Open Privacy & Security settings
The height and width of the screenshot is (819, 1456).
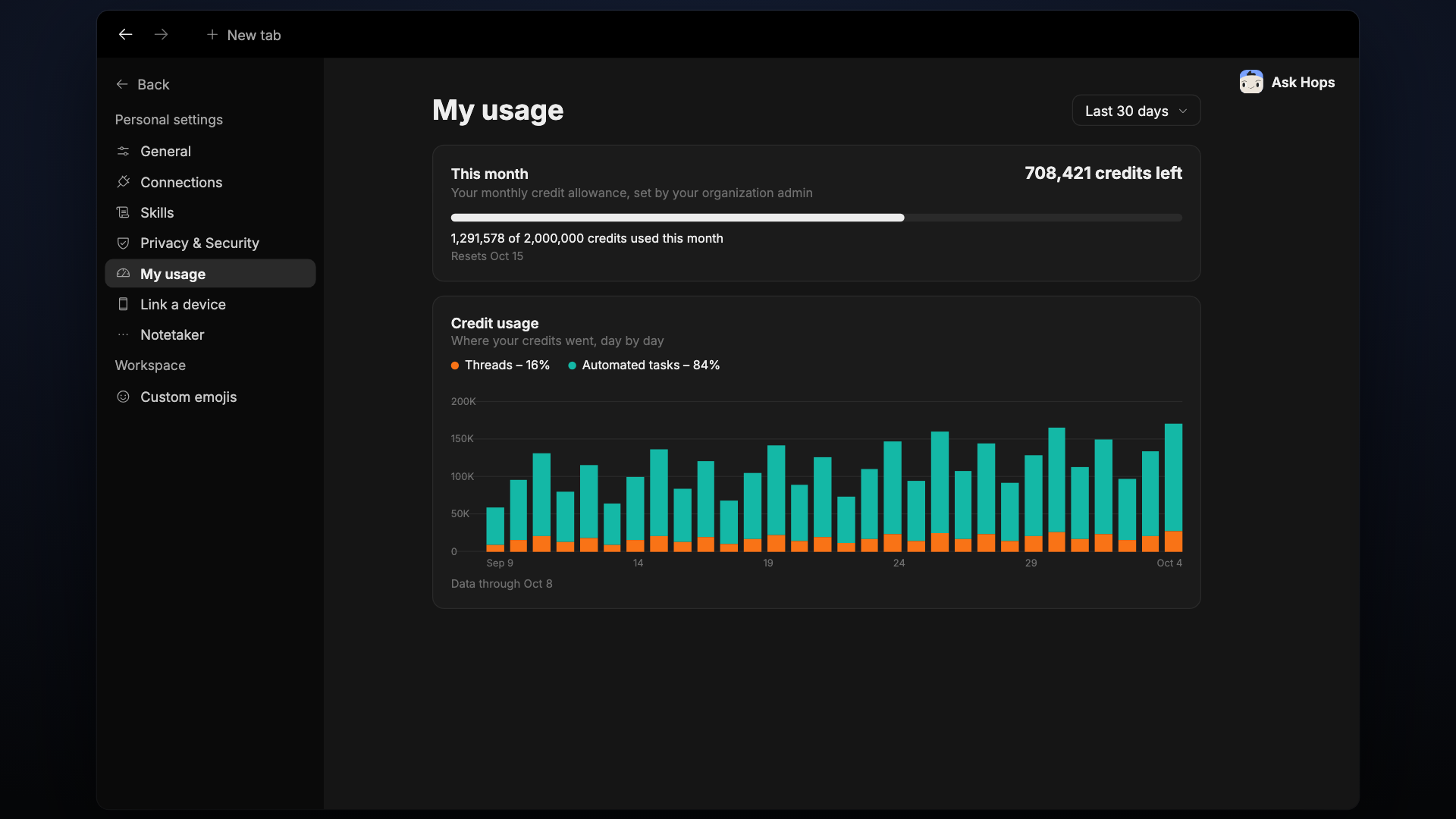210,243
